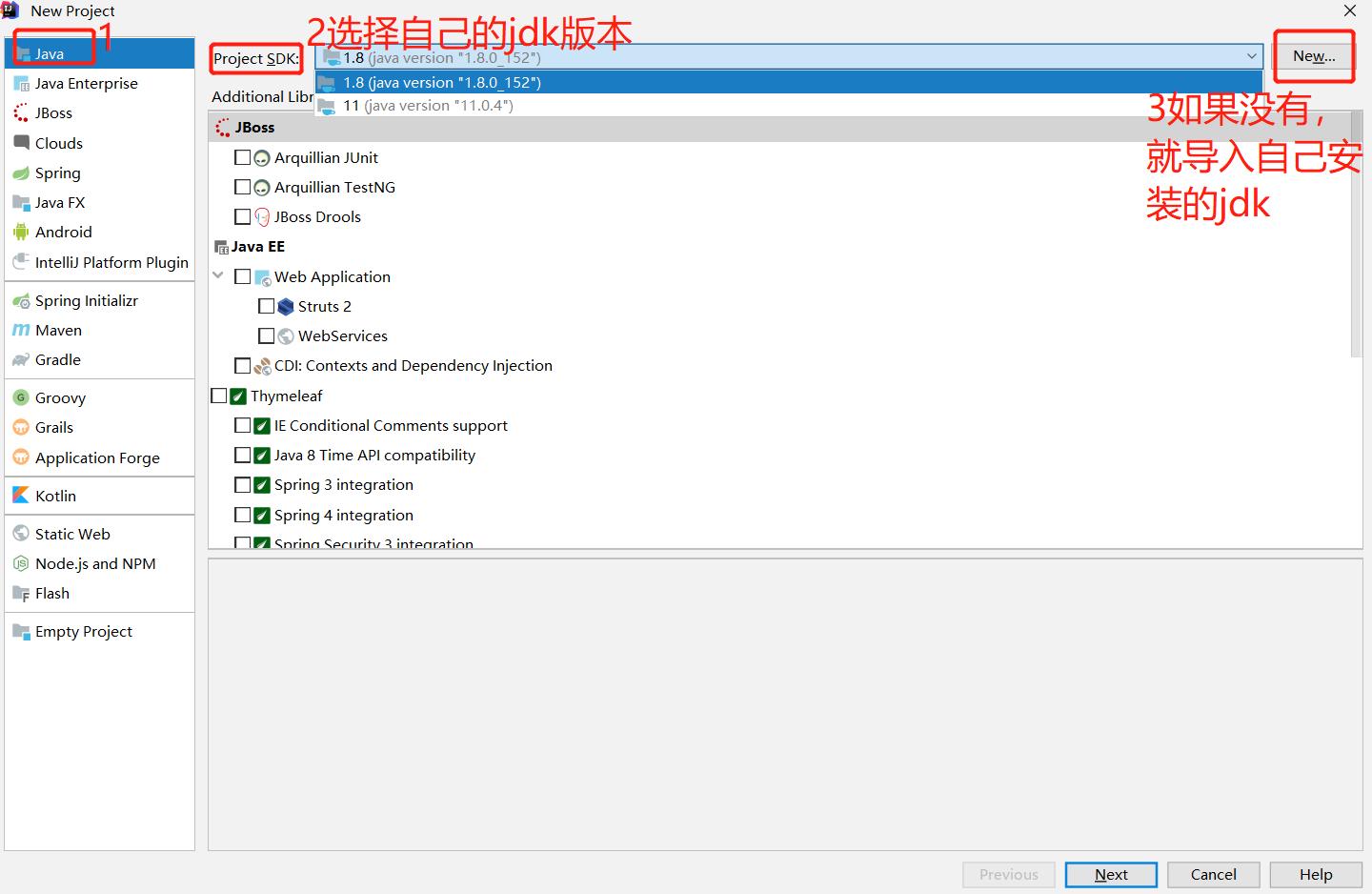Viewport: 1372px width, 894px height.
Task: Click the JBoss Drools icon
Action: [x=262, y=217]
